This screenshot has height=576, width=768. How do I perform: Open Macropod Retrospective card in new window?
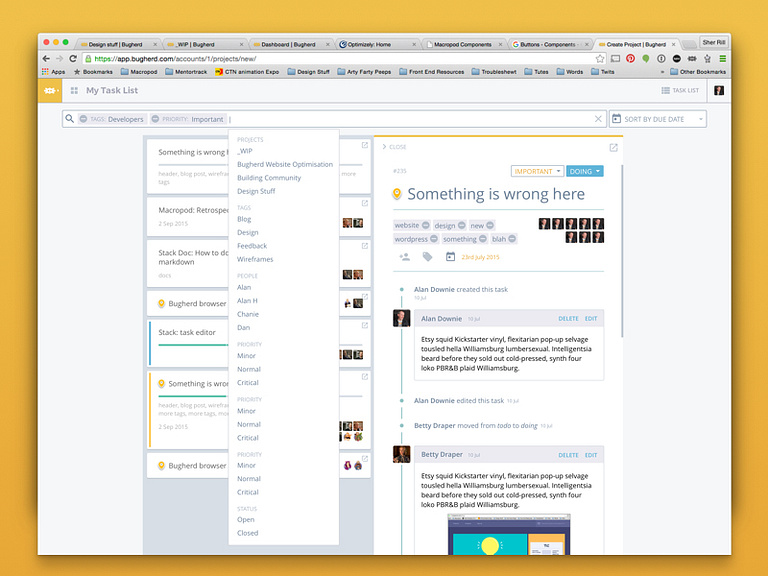click(364, 203)
